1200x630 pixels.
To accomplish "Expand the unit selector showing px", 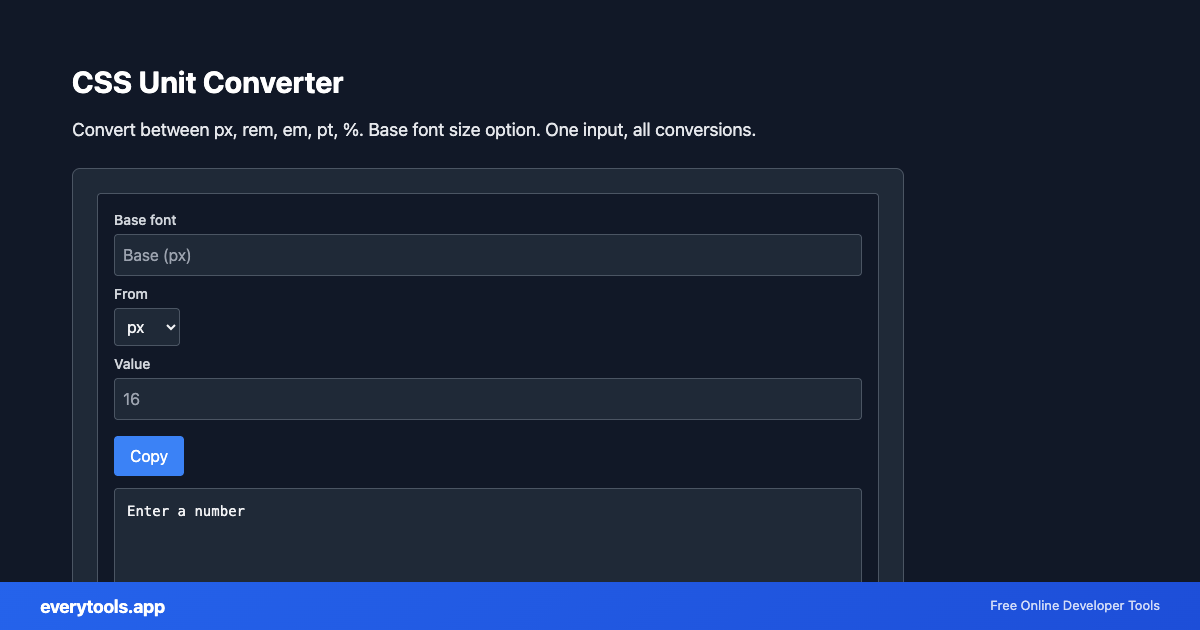I will [x=147, y=326].
